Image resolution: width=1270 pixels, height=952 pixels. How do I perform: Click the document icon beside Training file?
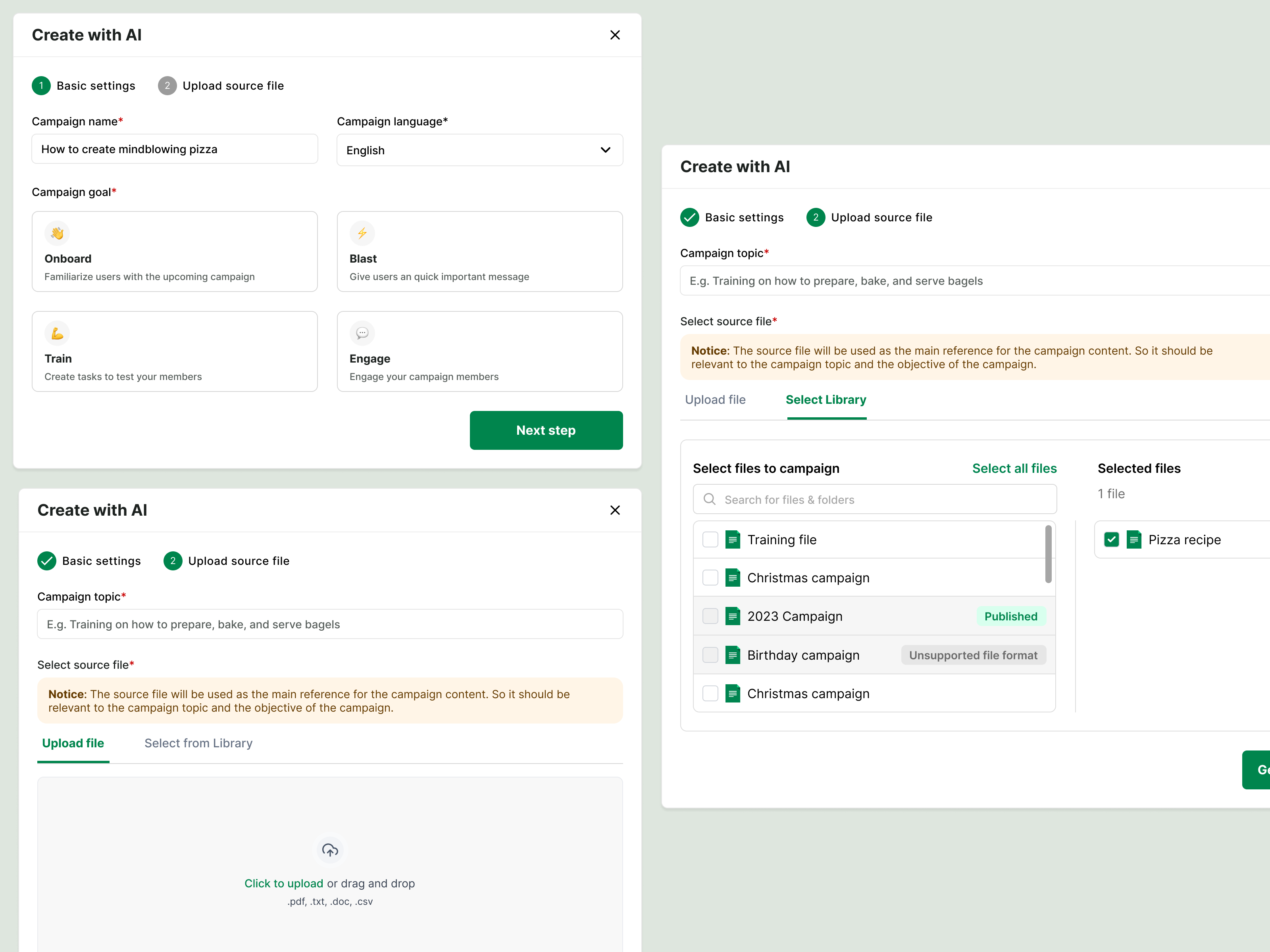tap(733, 539)
